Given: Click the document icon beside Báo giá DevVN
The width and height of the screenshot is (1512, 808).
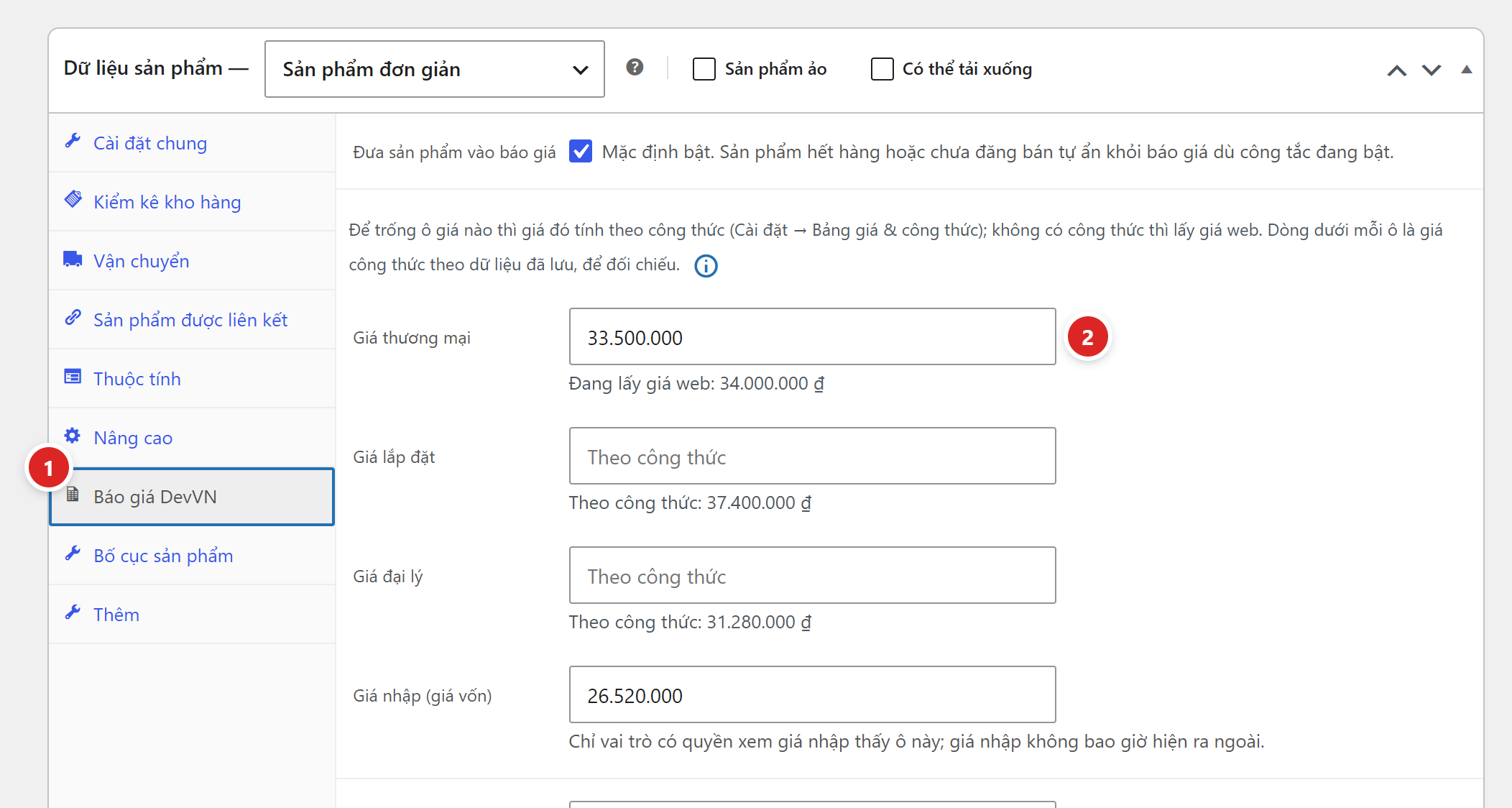Looking at the screenshot, I should [x=73, y=495].
